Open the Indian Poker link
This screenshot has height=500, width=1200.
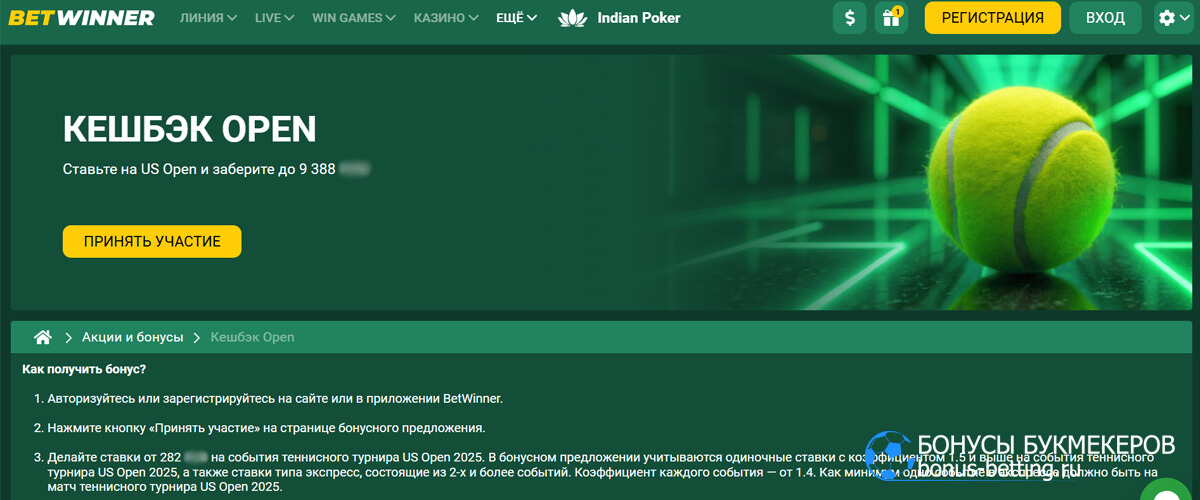pyautogui.click(x=638, y=18)
